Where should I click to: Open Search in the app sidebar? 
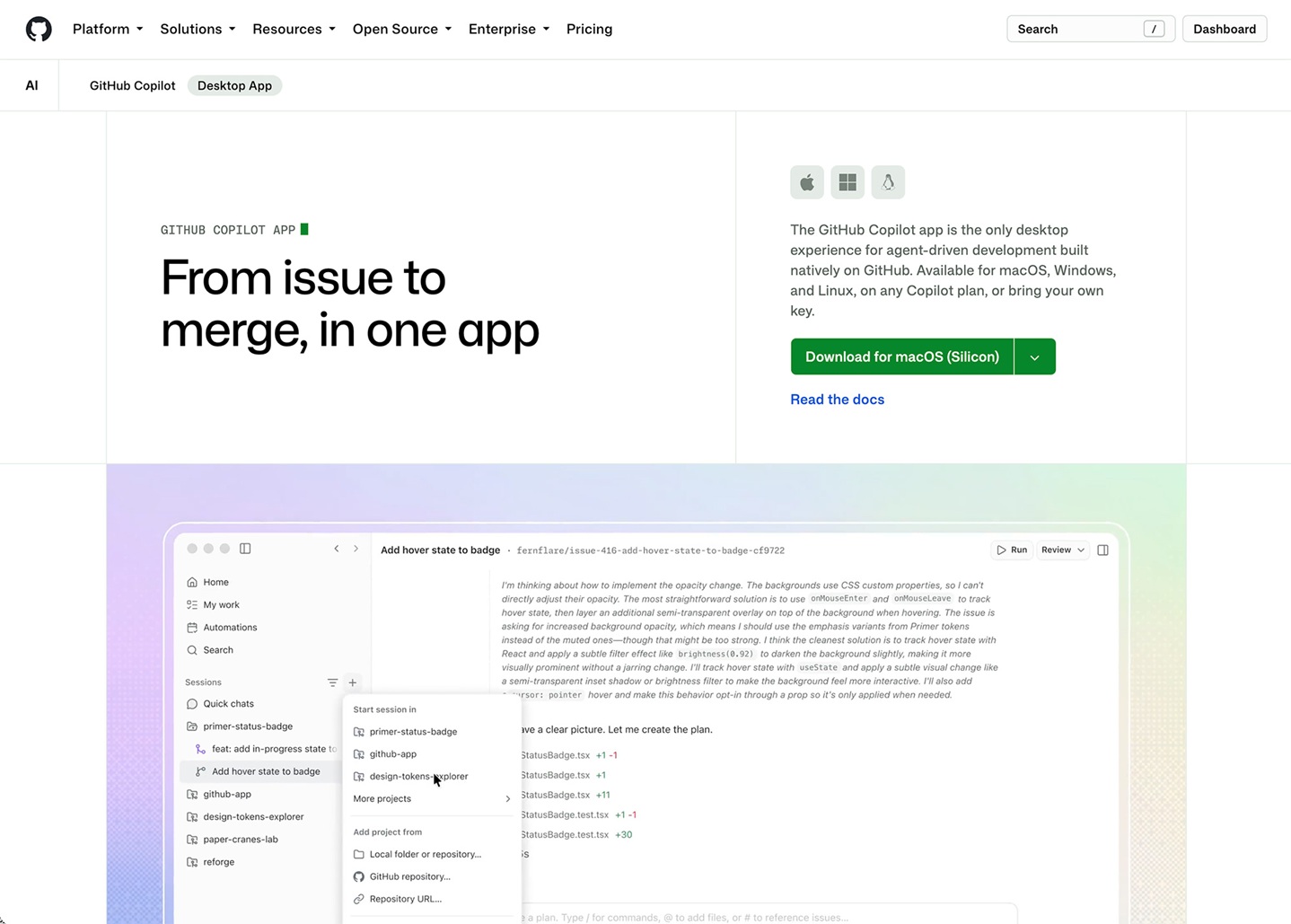coord(210,650)
